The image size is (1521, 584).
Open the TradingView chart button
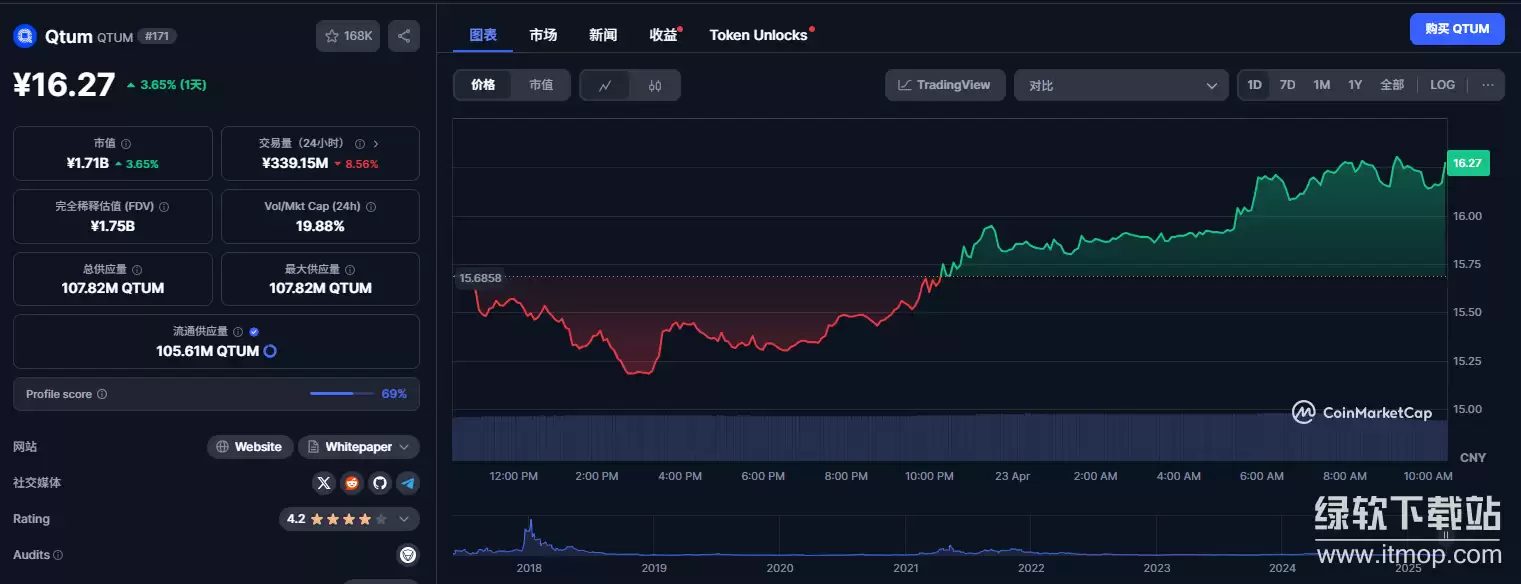(944, 85)
